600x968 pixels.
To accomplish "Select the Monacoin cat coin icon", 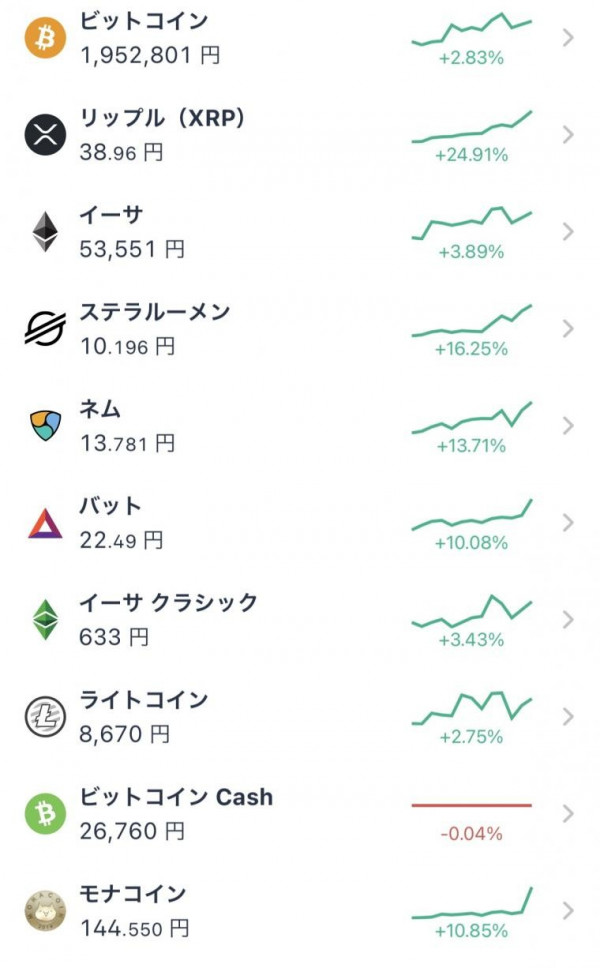I will [45, 911].
